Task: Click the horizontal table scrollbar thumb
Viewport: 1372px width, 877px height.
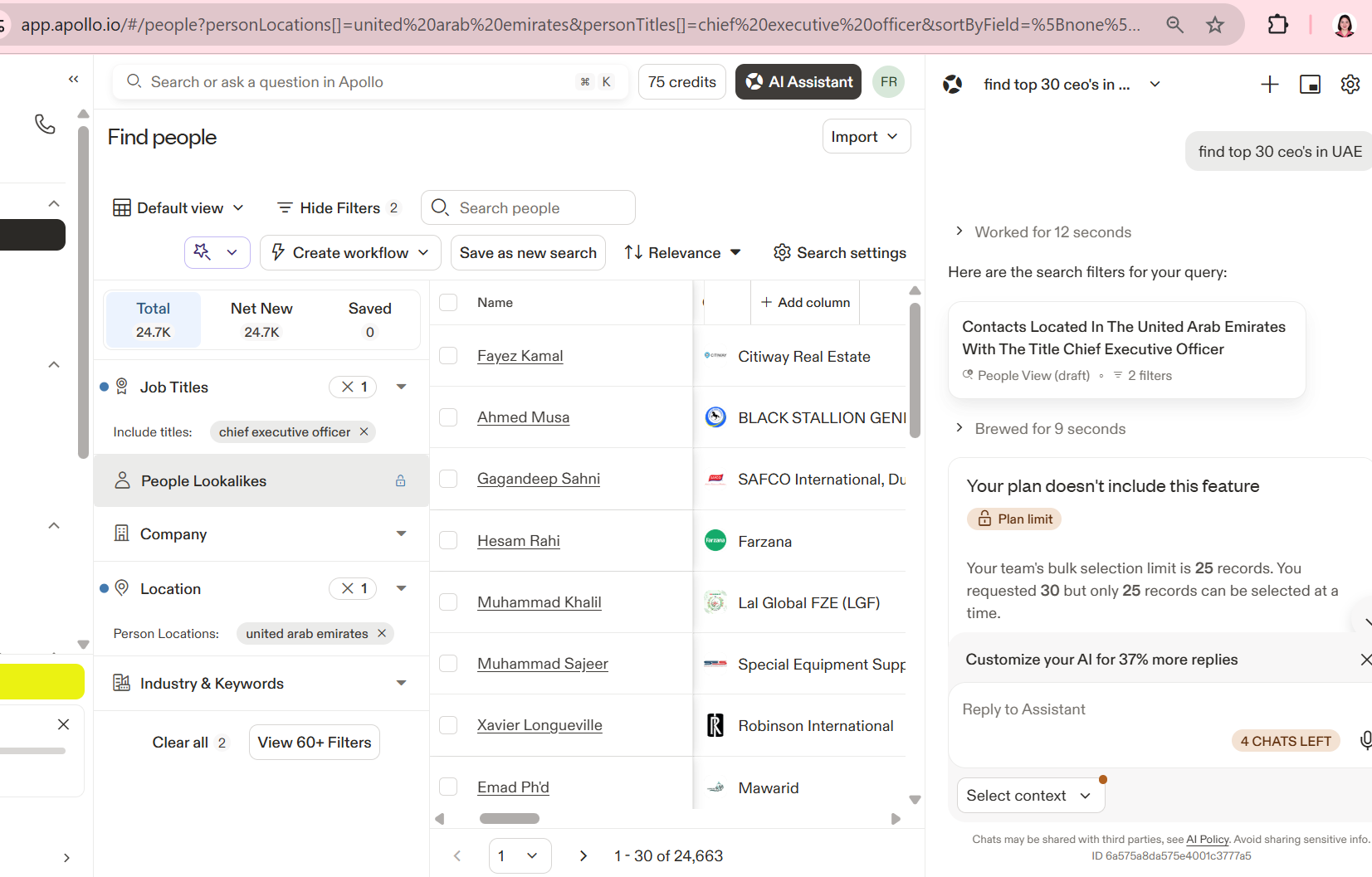Action: click(x=510, y=819)
